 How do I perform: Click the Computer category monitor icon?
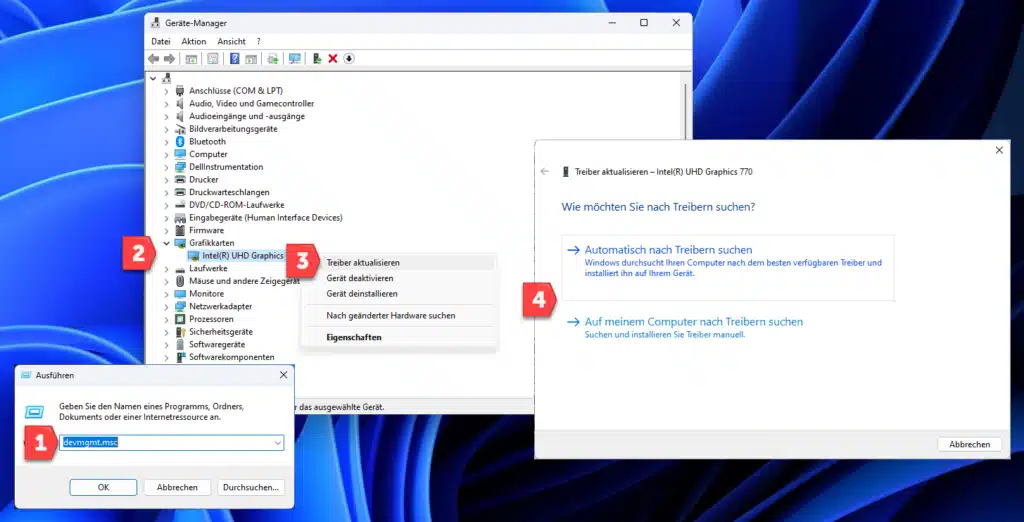point(180,154)
